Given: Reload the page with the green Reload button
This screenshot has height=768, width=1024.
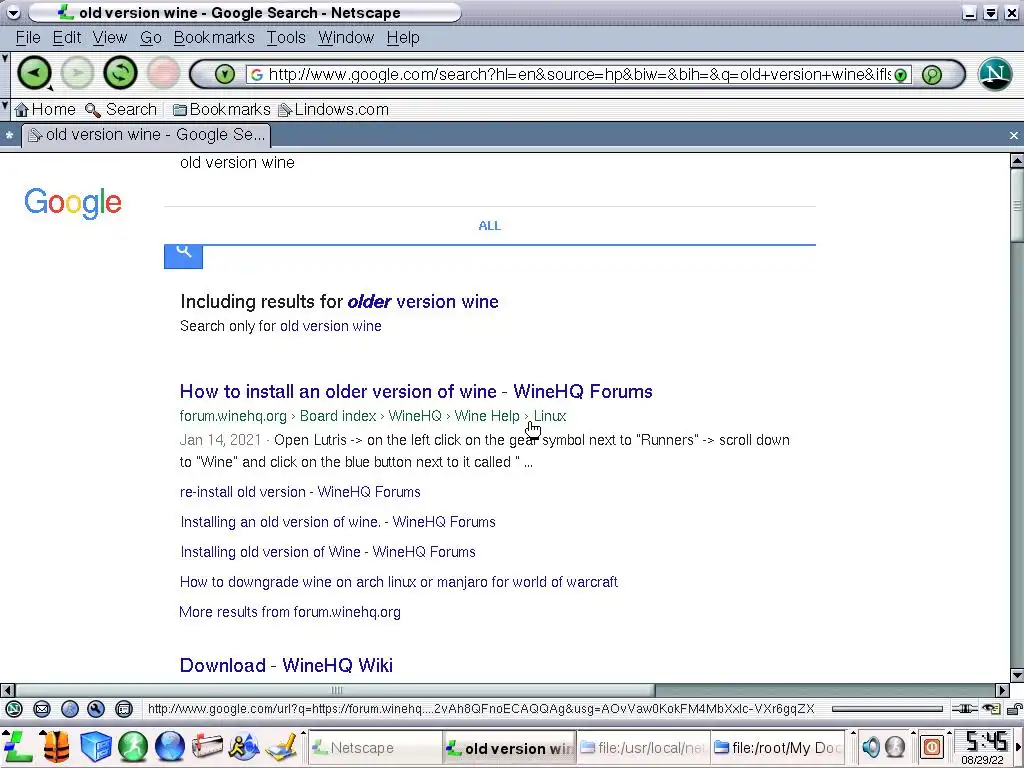Looking at the screenshot, I should point(120,73).
